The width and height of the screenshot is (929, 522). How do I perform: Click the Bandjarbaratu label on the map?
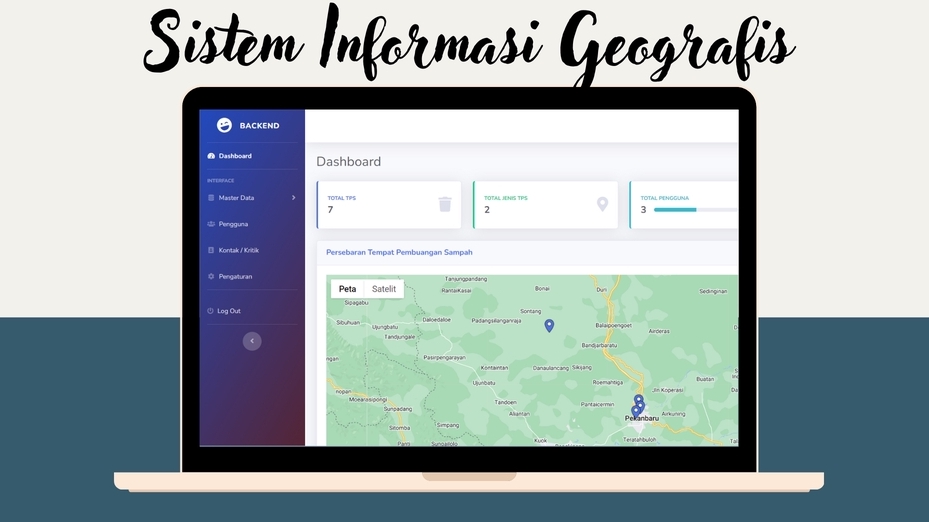(599, 345)
